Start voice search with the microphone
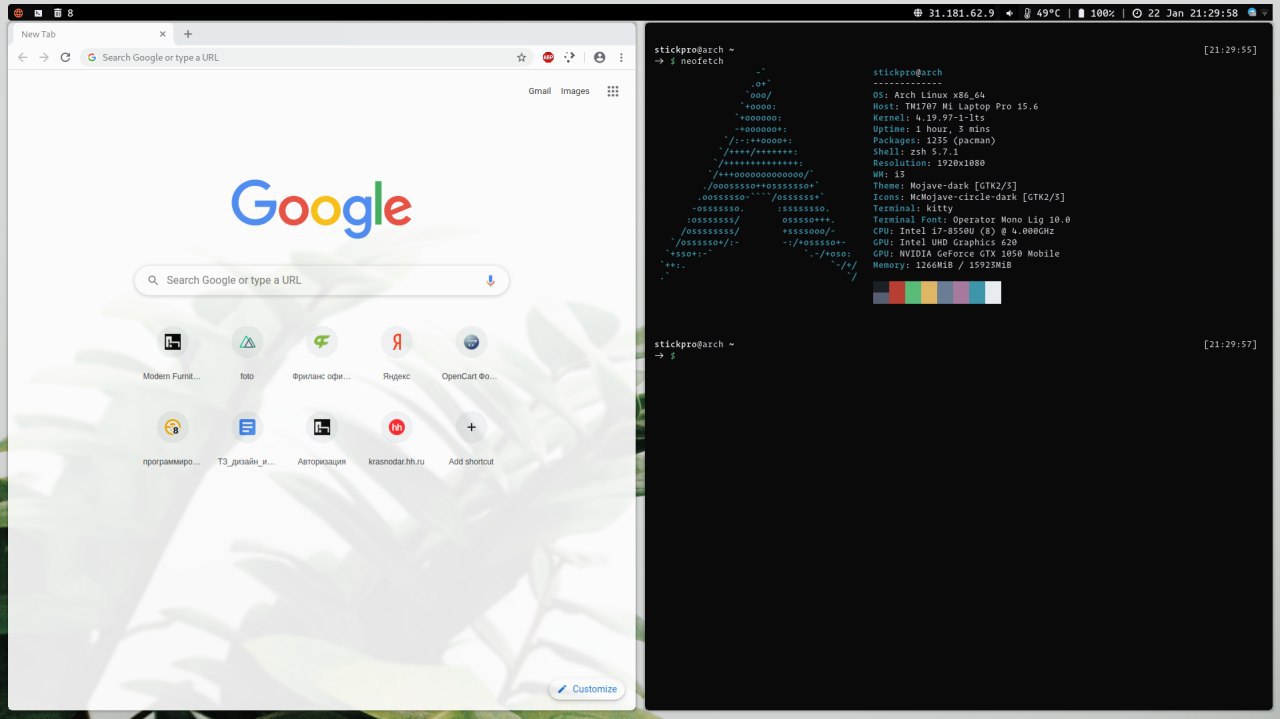Screen dimensions: 1280x719 pyautogui.click(x=490, y=280)
